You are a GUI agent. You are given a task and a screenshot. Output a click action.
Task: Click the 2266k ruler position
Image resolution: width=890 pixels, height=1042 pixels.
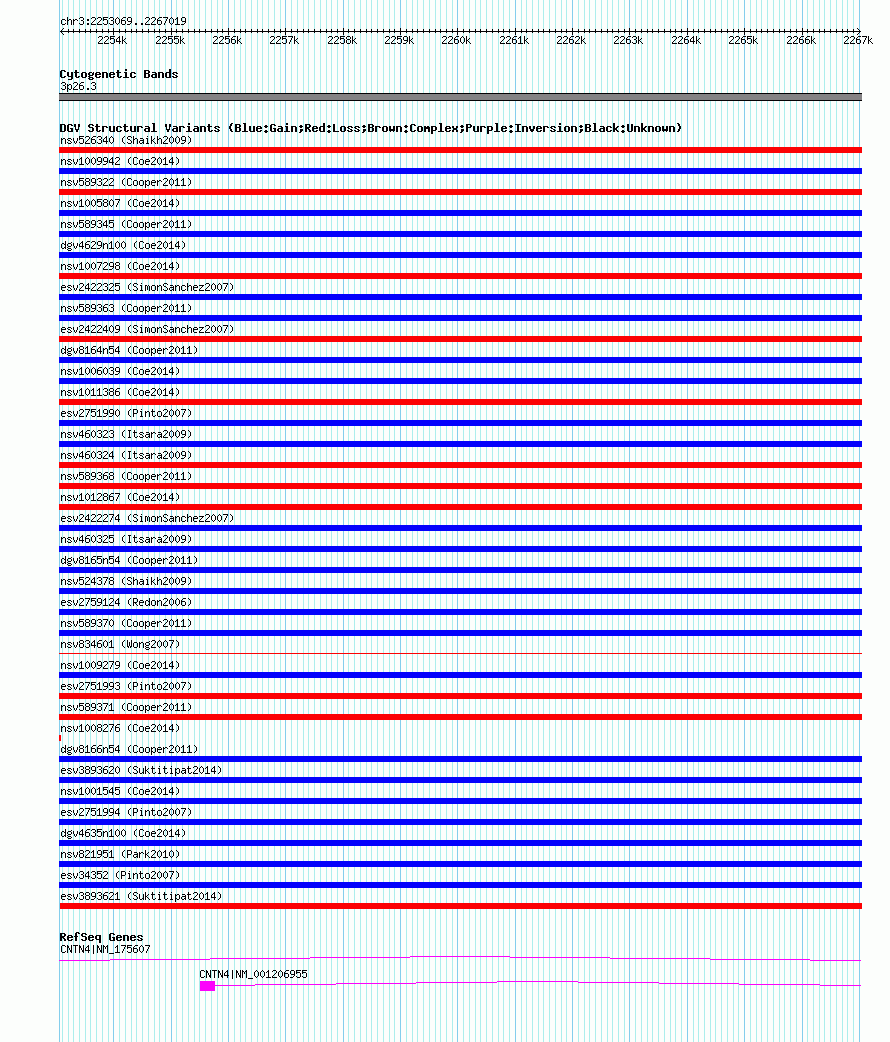pos(801,41)
